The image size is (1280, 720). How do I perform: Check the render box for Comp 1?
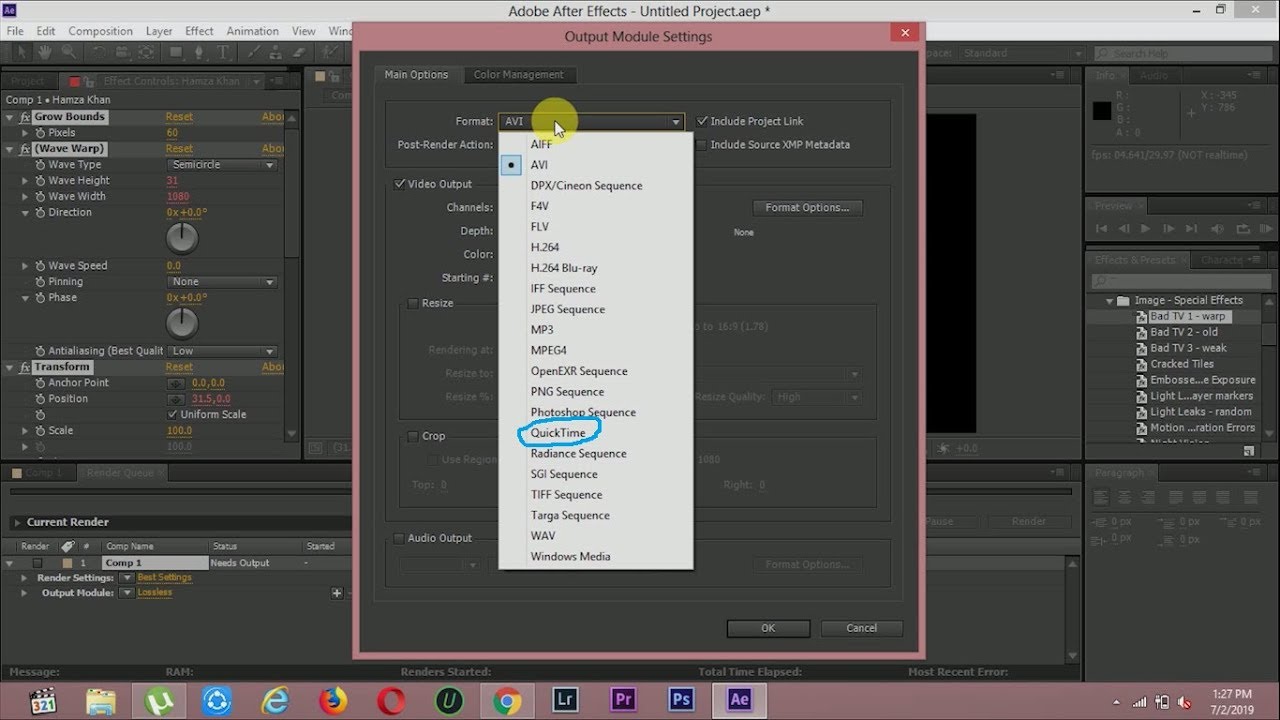click(x=37, y=563)
